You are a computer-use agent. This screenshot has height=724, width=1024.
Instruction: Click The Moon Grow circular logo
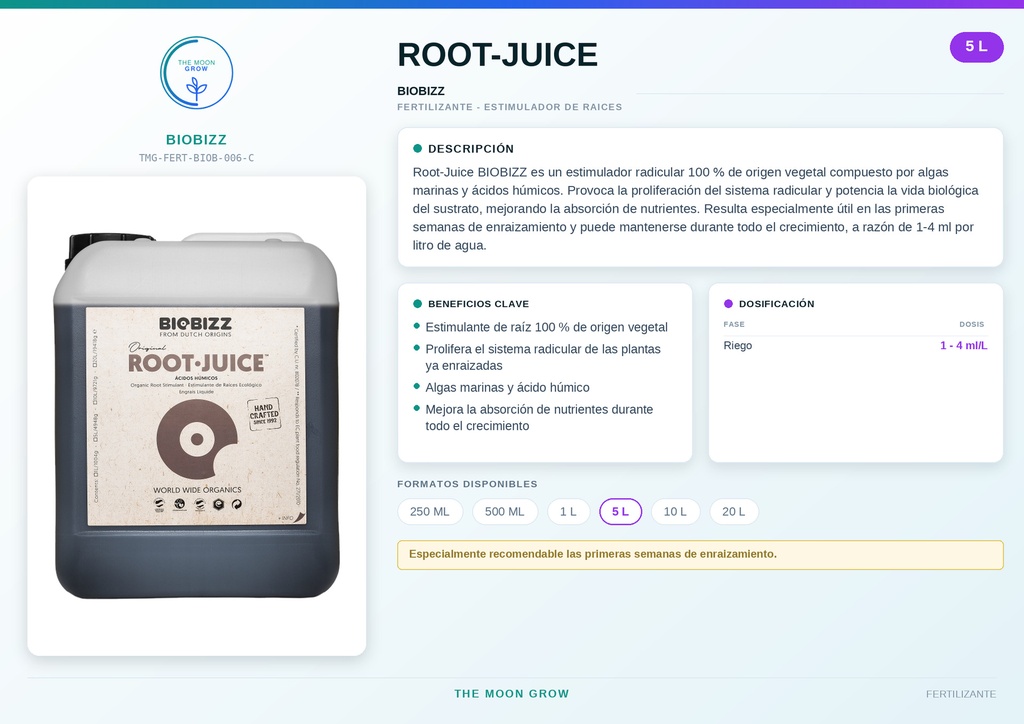tap(197, 72)
